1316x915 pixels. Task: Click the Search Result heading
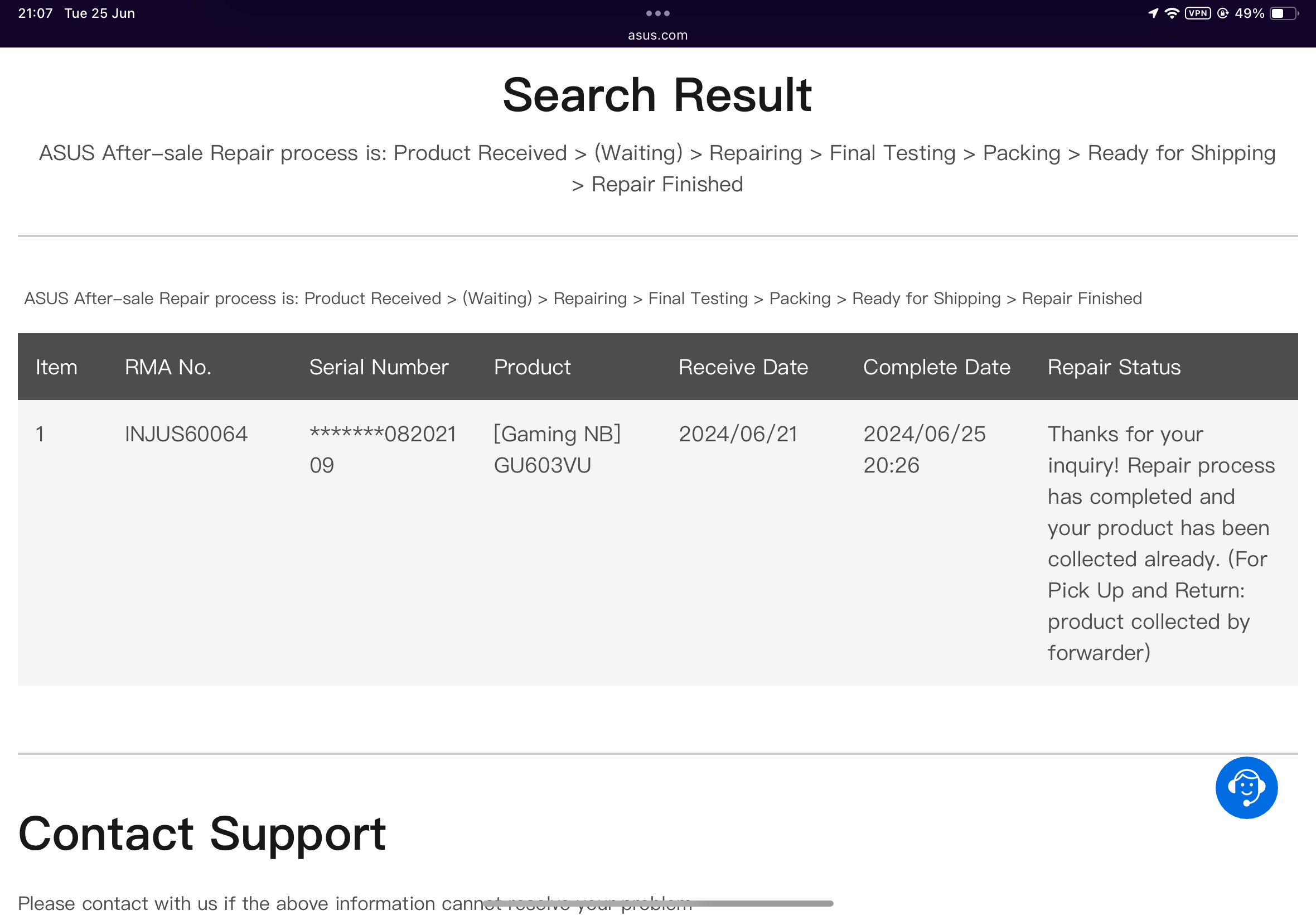coord(657,95)
